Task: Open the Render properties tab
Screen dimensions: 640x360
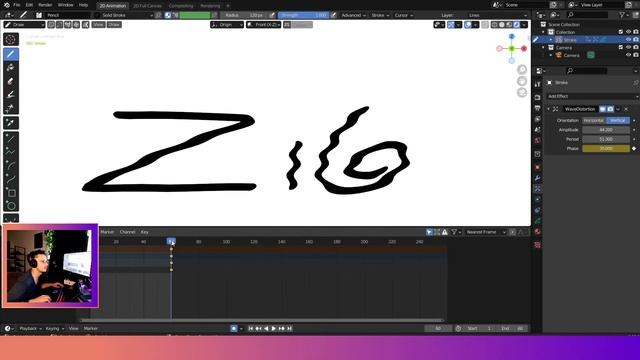Action: point(538,98)
